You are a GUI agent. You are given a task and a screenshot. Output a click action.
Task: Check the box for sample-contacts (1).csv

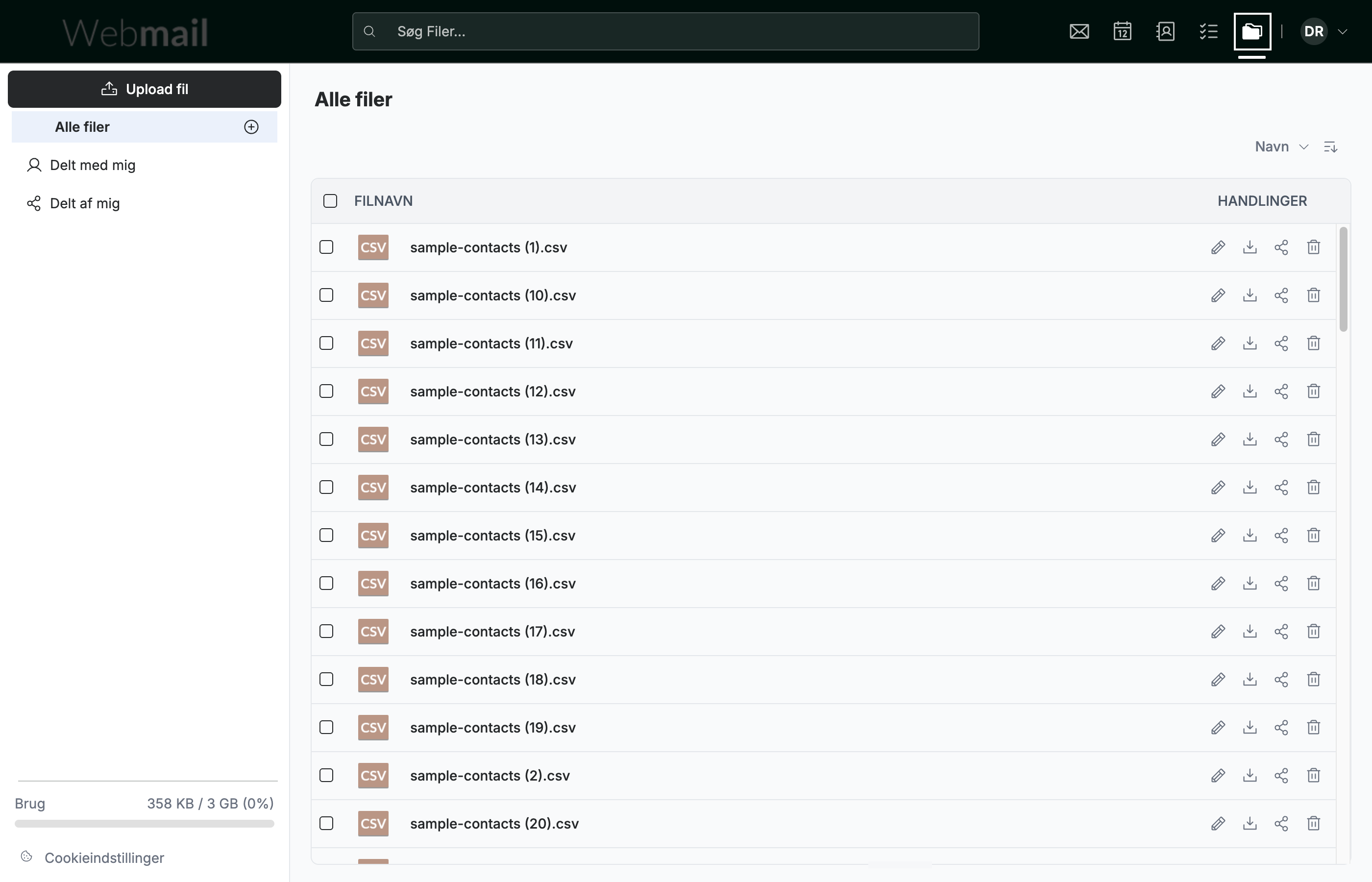coord(326,247)
